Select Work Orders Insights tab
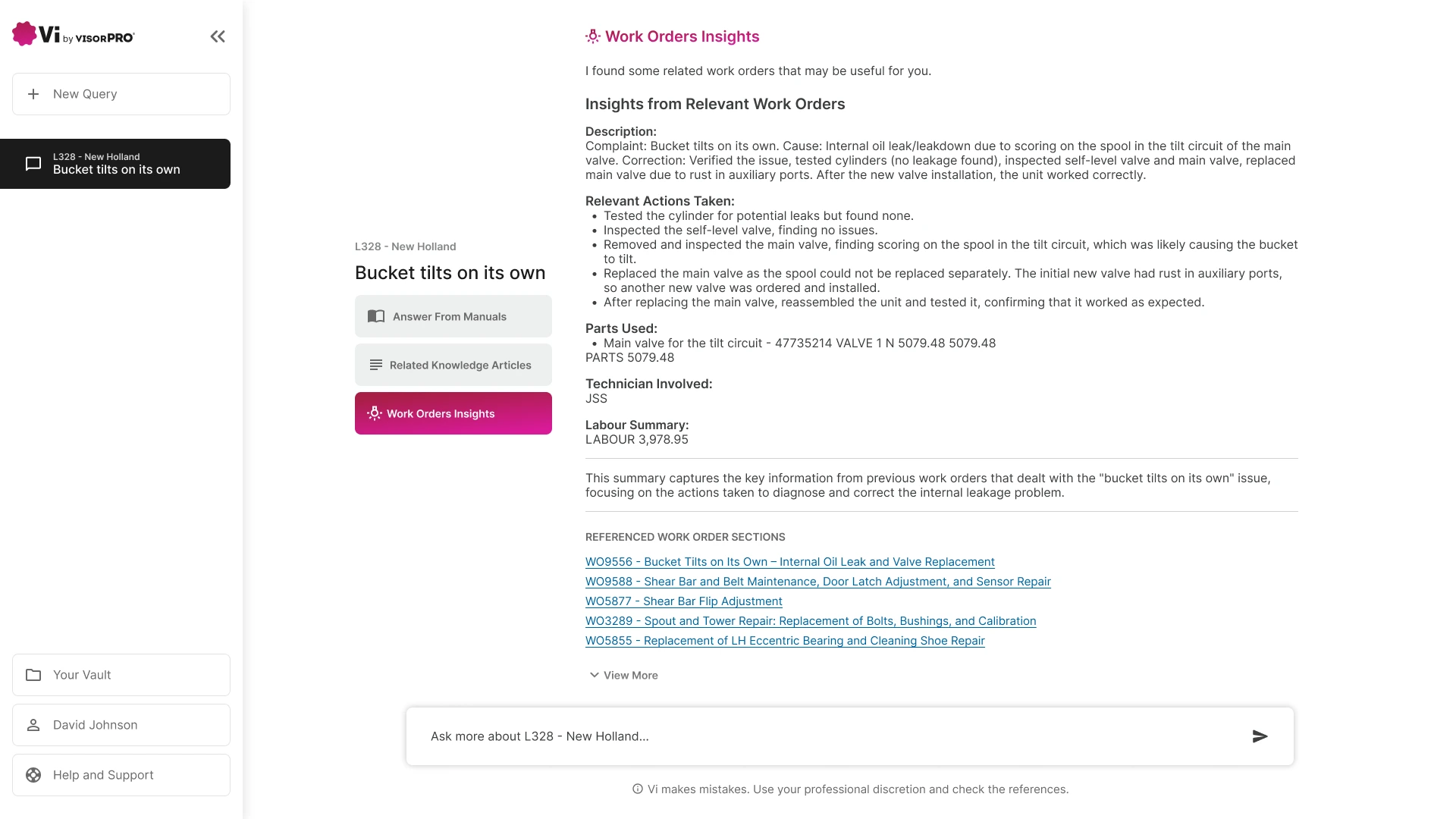Screen dimensions: 1456x819 (x=453, y=413)
